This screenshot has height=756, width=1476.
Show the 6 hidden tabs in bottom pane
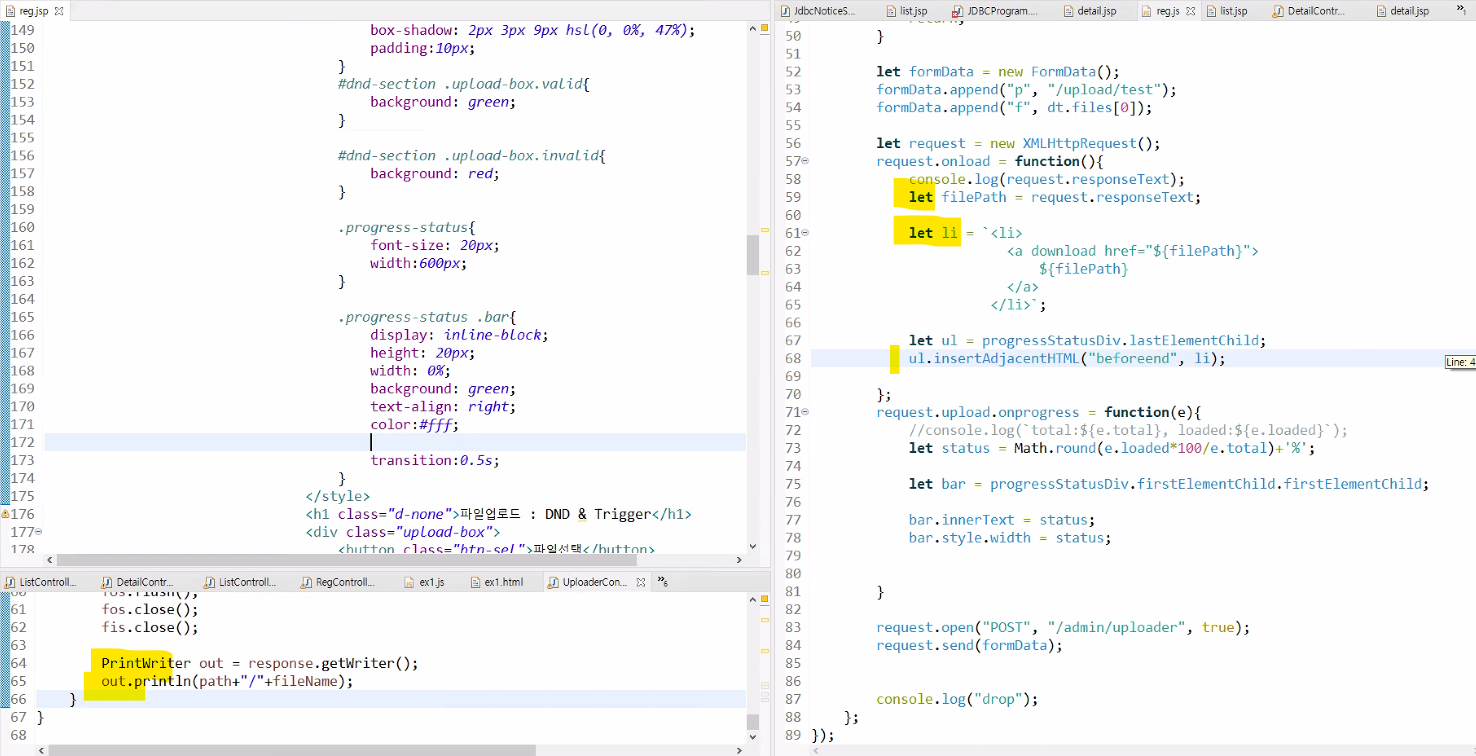[x=663, y=581]
